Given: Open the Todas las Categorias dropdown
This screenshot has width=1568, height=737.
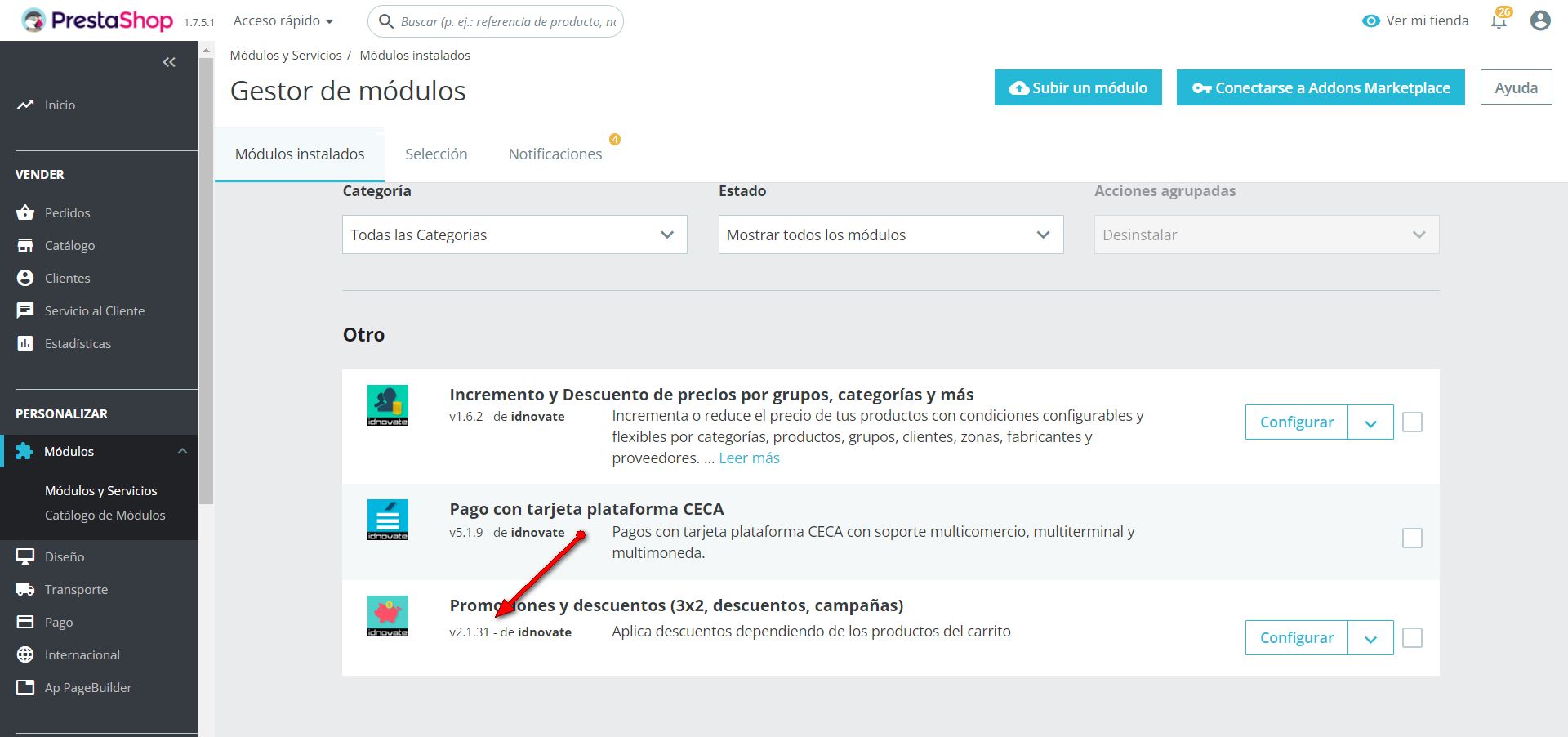Looking at the screenshot, I should pos(514,235).
